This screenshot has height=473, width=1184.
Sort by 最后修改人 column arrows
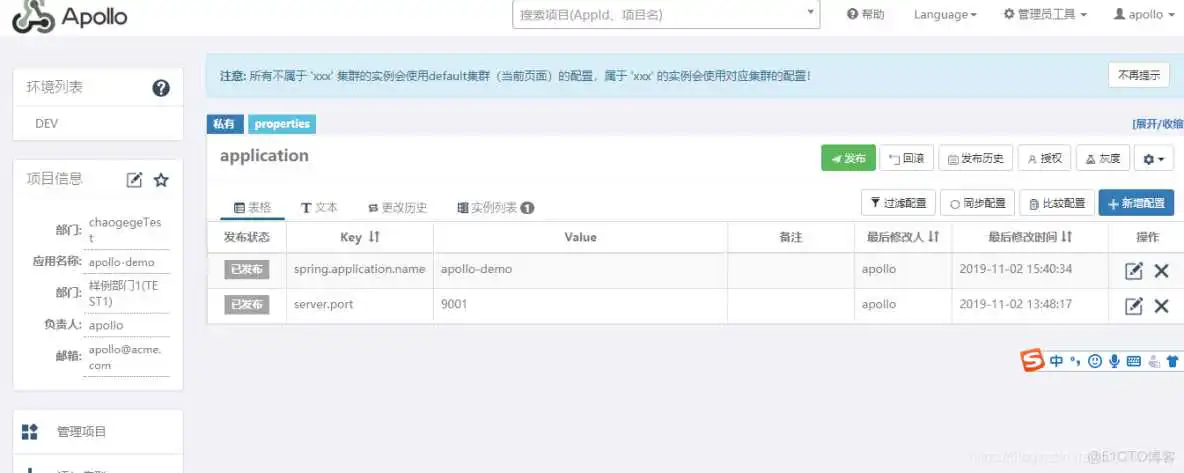click(x=933, y=237)
